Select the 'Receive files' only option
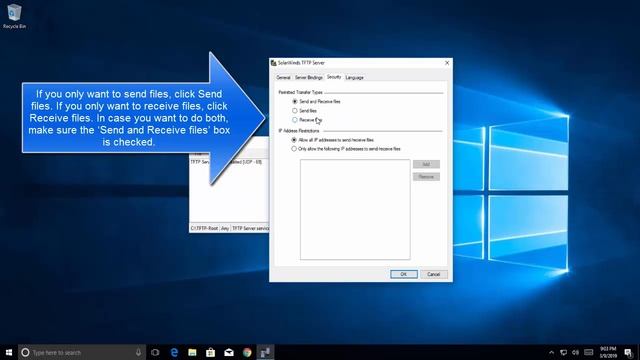Screen dimensions: 640x360 pyautogui.click(x=295, y=120)
